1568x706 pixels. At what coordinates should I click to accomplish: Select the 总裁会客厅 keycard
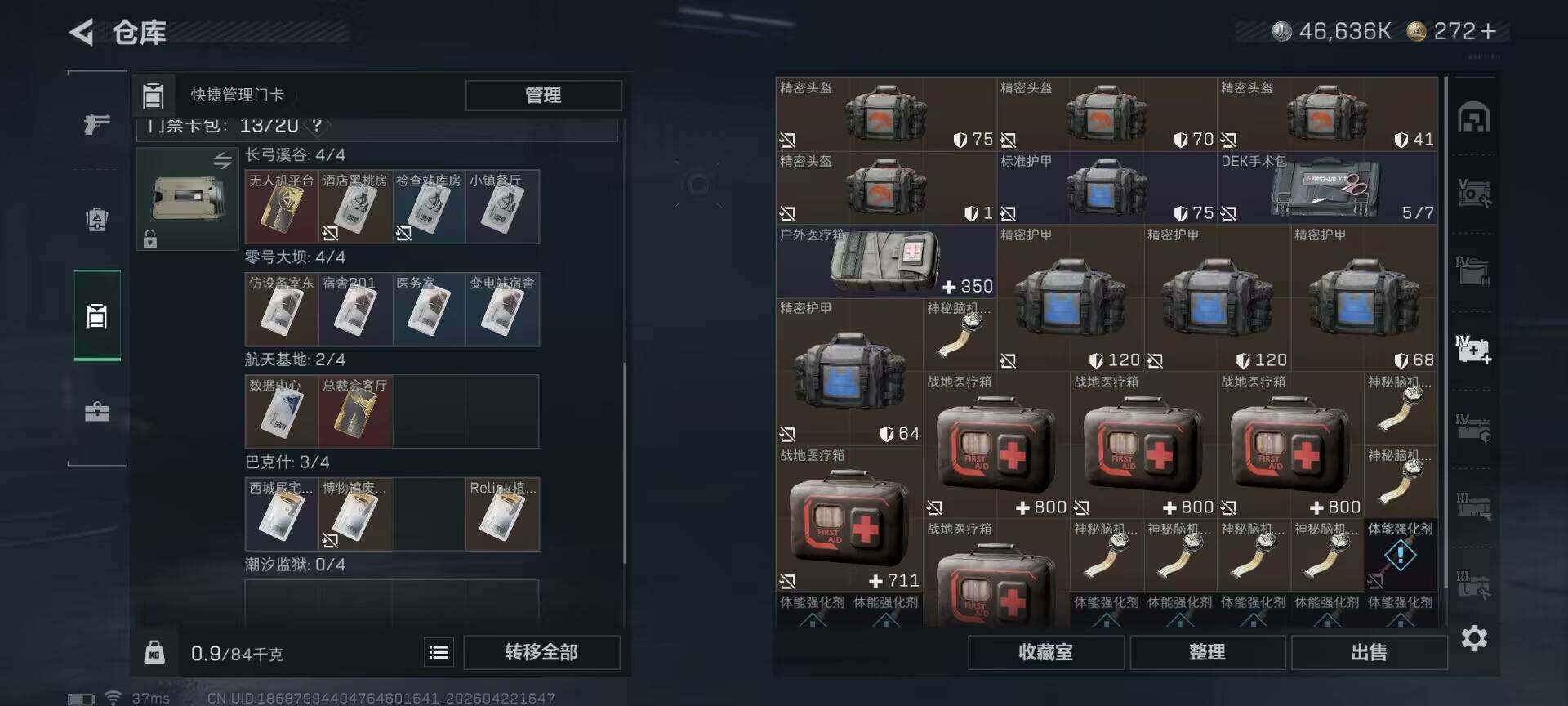[x=355, y=412]
